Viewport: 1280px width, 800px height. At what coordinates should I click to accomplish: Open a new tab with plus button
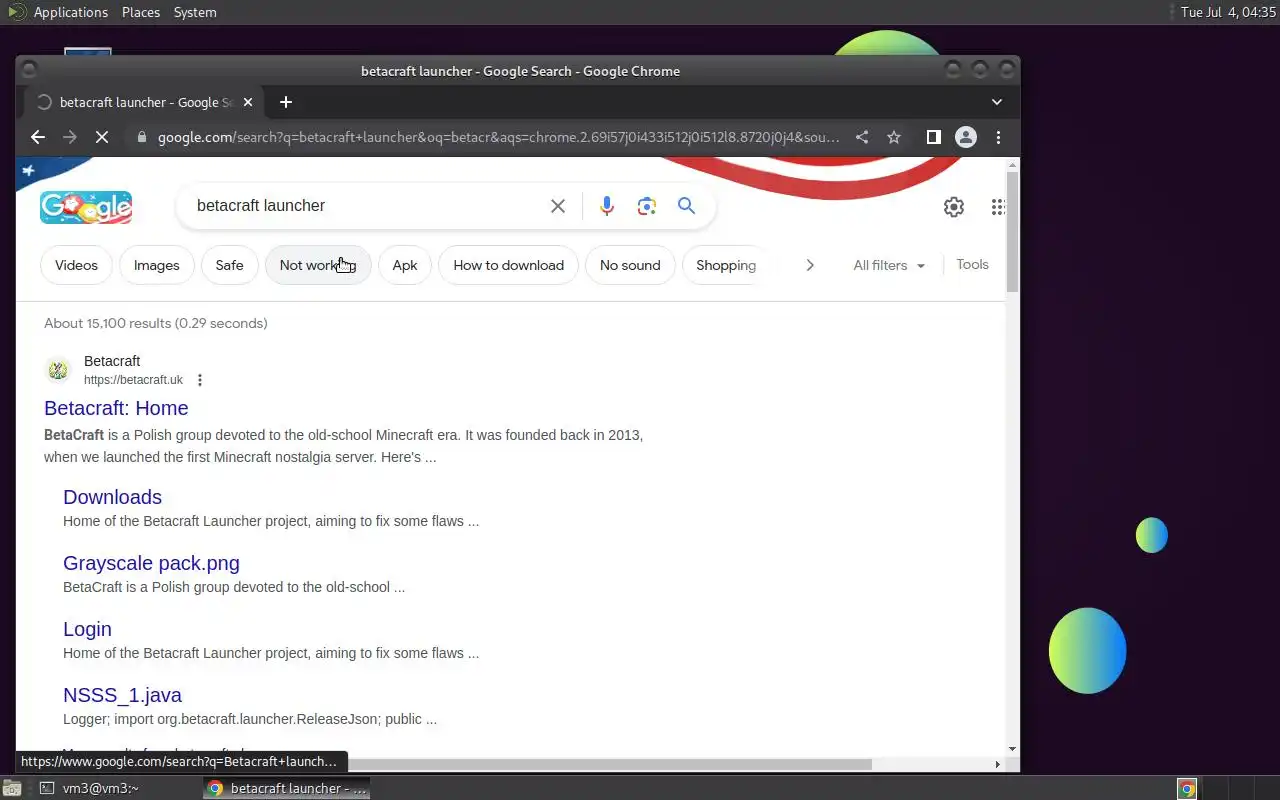(x=286, y=102)
